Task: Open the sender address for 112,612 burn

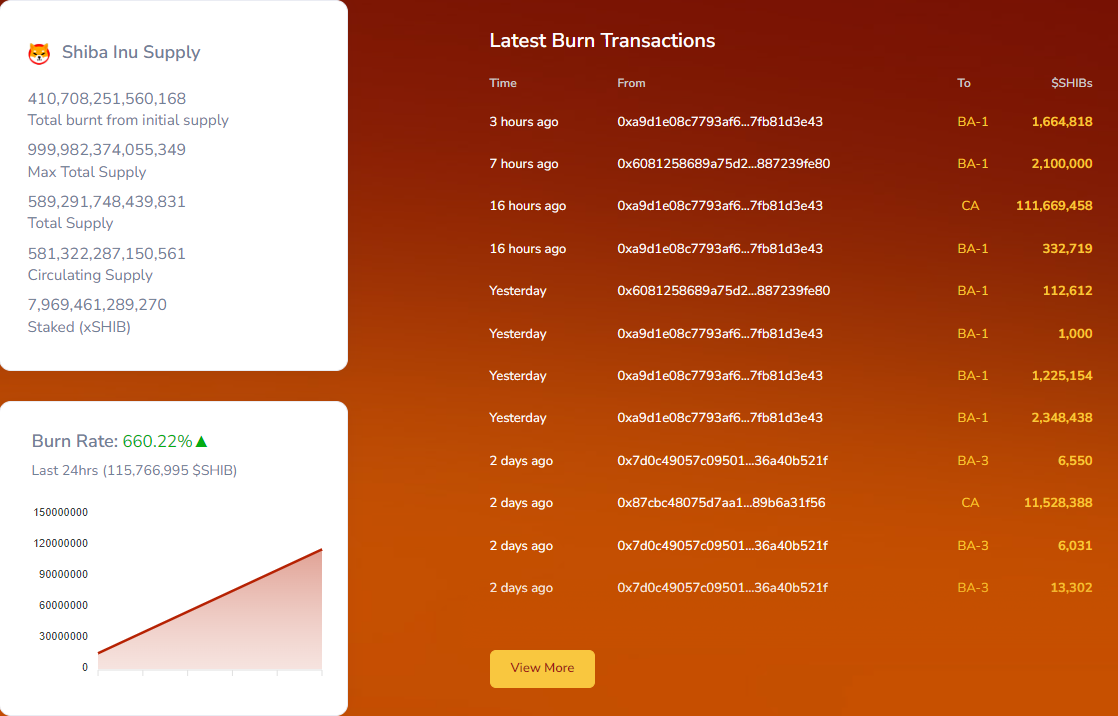Action: (x=723, y=291)
